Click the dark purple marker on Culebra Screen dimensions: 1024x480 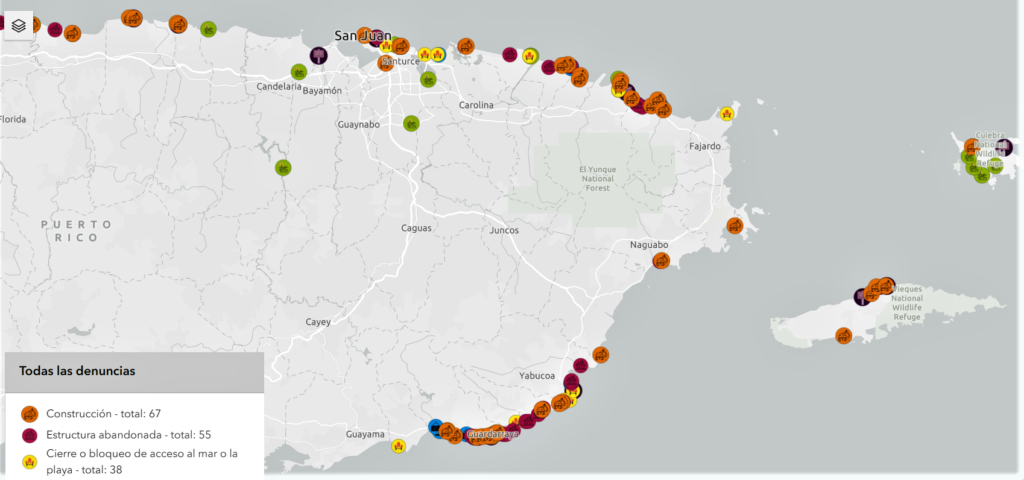click(x=1003, y=148)
